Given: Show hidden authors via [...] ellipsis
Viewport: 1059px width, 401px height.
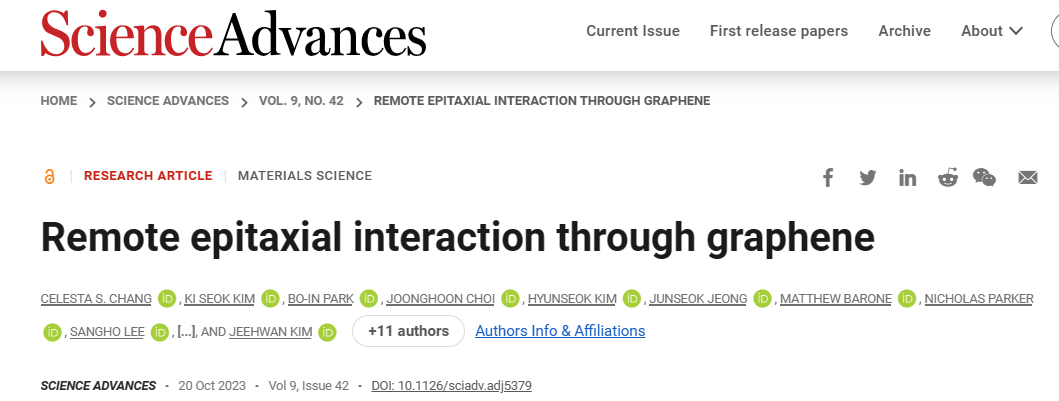Looking at the screenshot, I should (x=186, y=331).
